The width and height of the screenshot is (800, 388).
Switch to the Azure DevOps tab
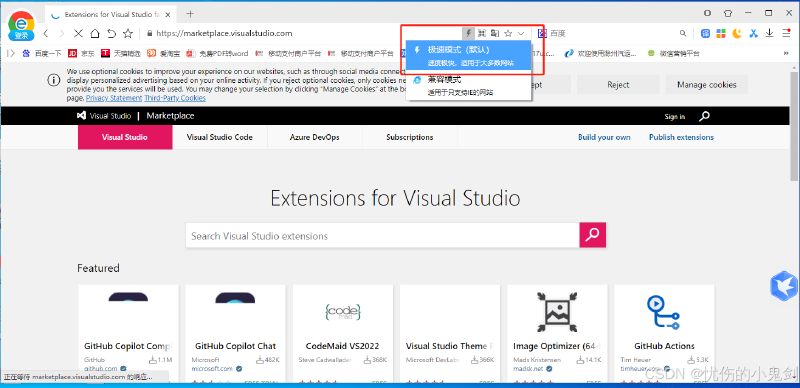click(315, 137)
